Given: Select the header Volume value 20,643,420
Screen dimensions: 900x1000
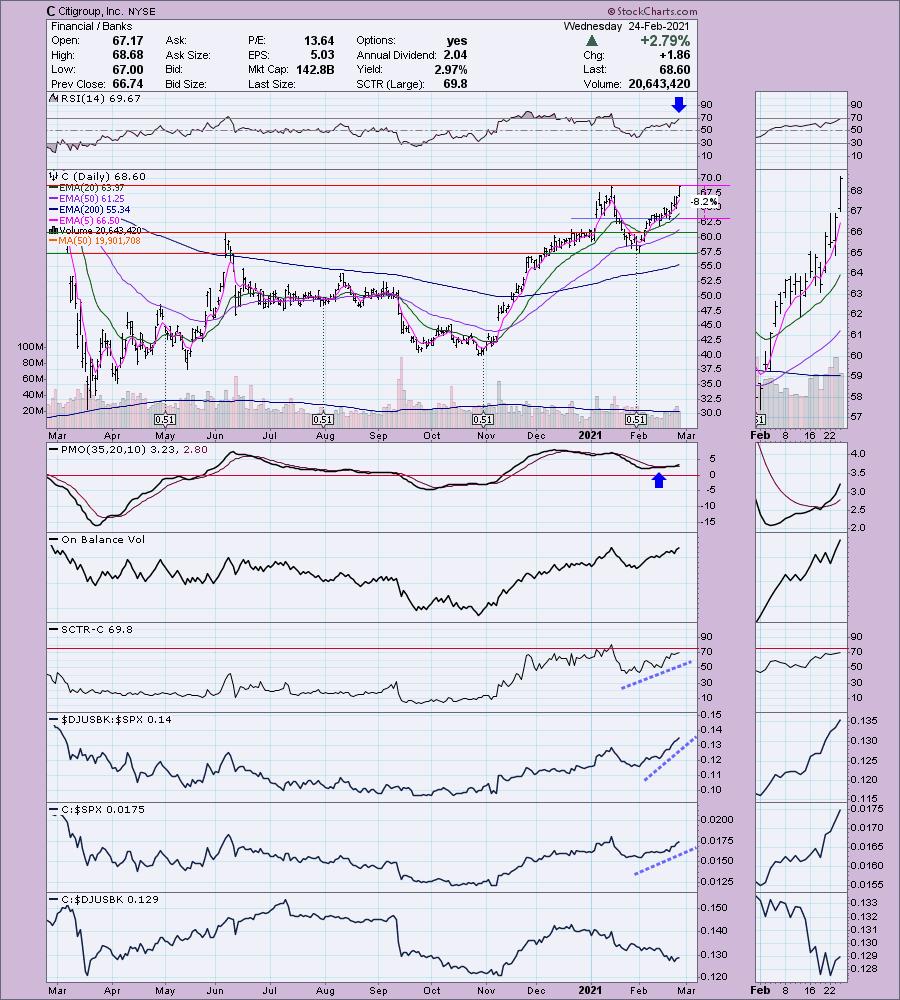Looking at the screenshot, I should pos(659,84).
